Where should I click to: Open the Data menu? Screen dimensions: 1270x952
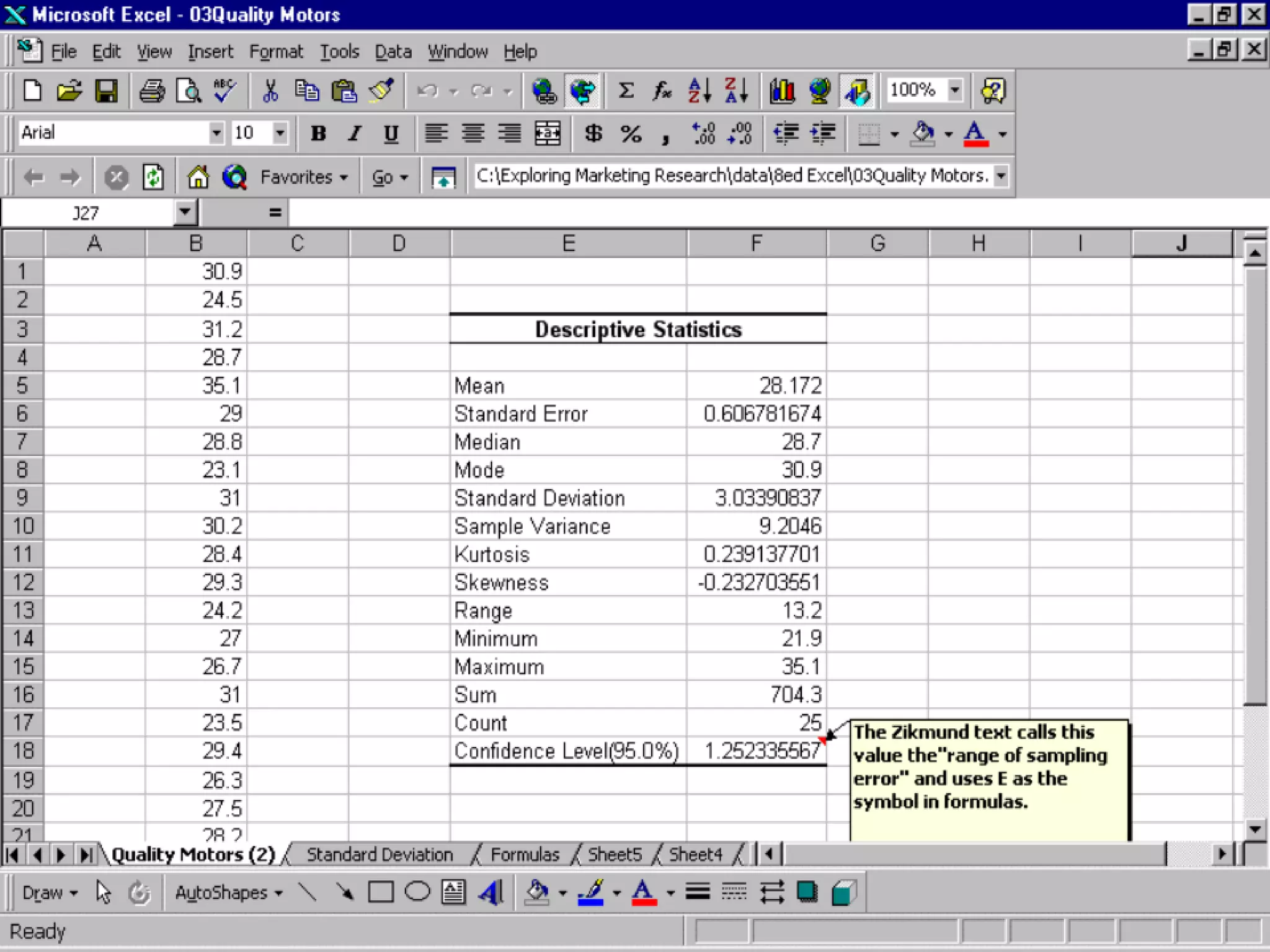coord(393,51)
